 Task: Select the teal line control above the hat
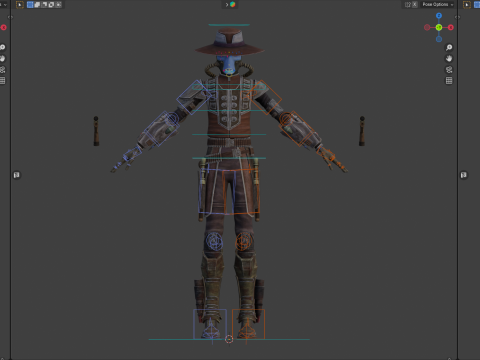click(x=229, y=25)
